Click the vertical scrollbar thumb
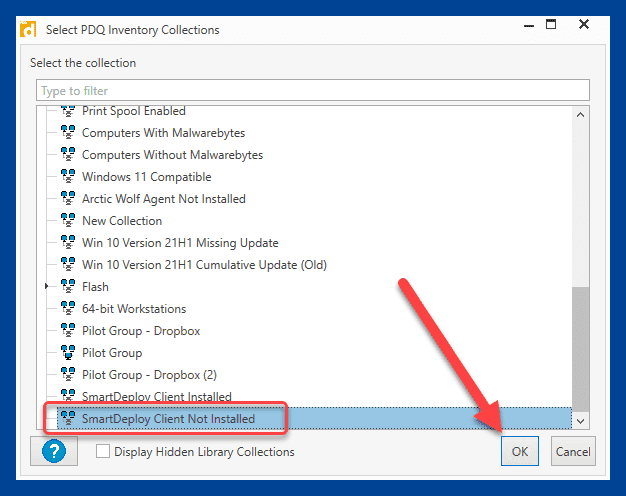 pyautogui.click(x=580, y=349)
